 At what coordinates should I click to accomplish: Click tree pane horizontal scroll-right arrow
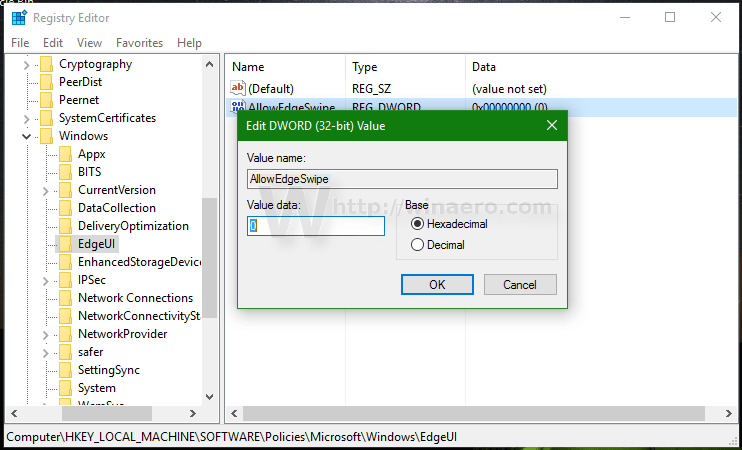point(193,413)
